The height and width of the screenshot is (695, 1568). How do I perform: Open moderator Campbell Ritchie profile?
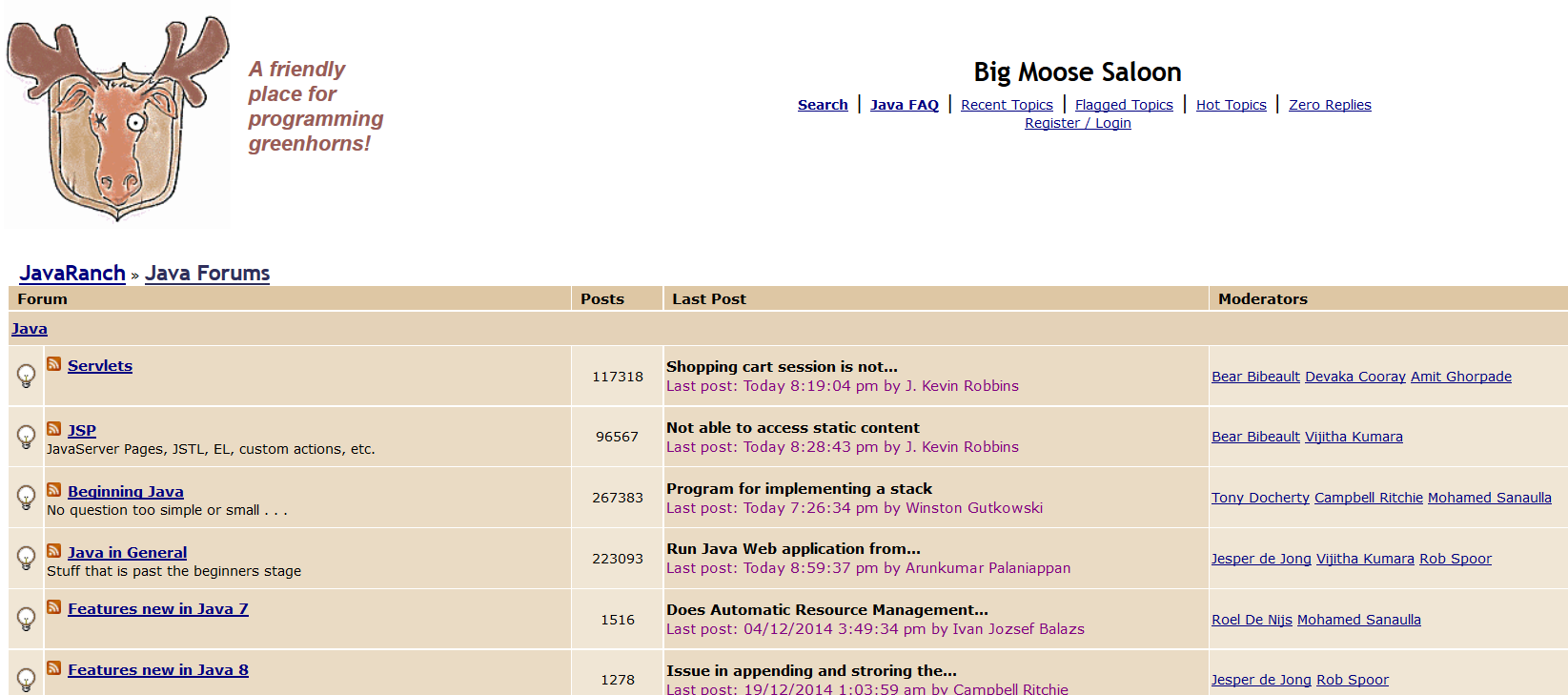pyautogui.click(x=1369, y=498)
